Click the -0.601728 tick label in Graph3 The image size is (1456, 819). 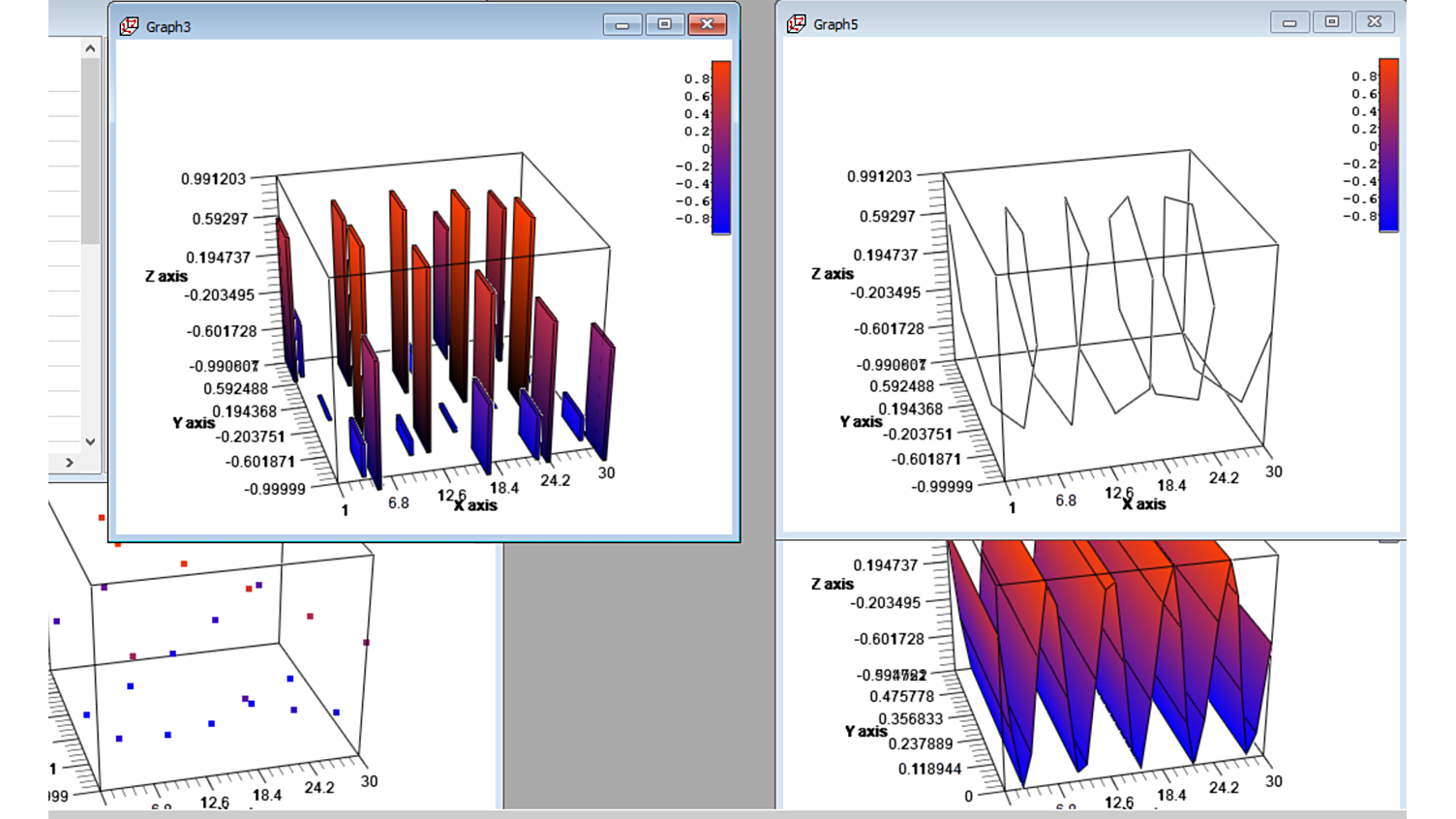pyautogui.click(x=222, y=331)
